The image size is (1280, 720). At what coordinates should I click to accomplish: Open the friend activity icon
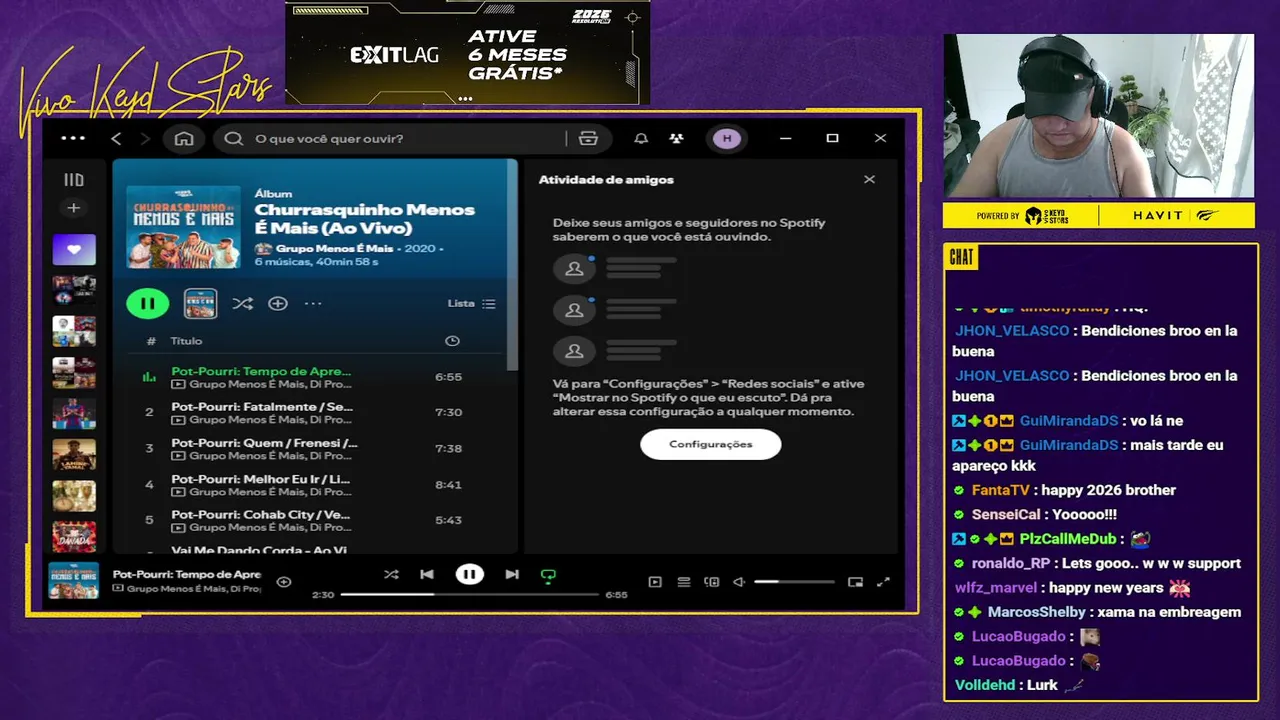pyautogui.click(x=677, y=138)
